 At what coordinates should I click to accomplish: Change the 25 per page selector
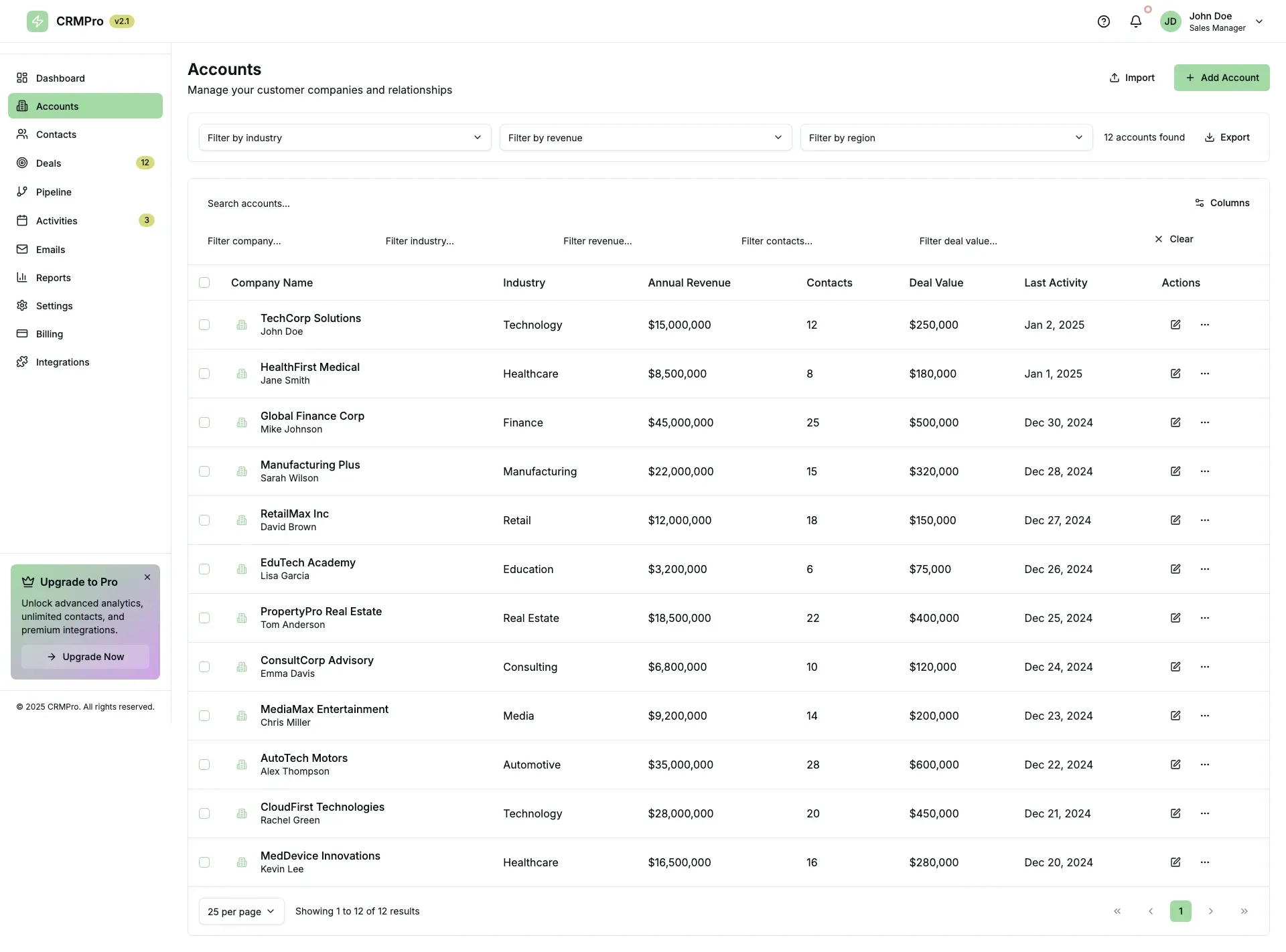point(240,911)
